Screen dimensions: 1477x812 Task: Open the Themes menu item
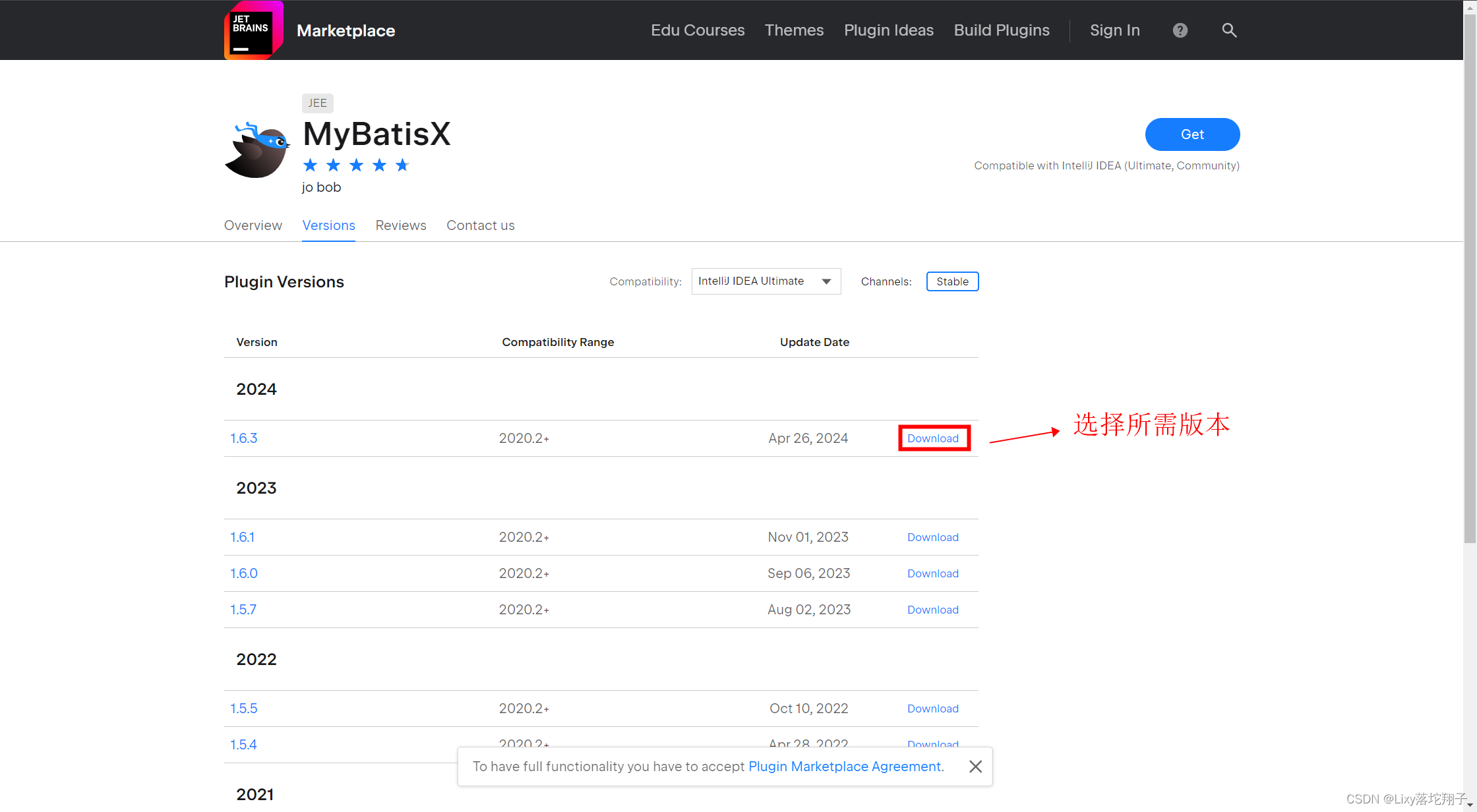[x=794, y=30]
